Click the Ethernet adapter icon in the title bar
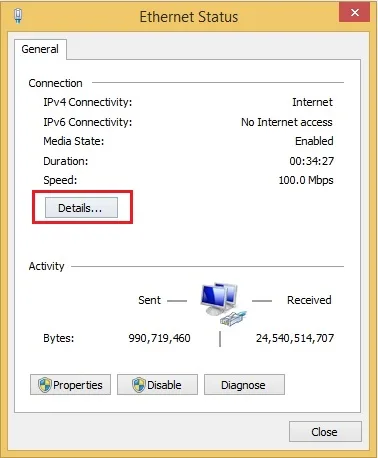378x458 pixels. tap(18, 16)
